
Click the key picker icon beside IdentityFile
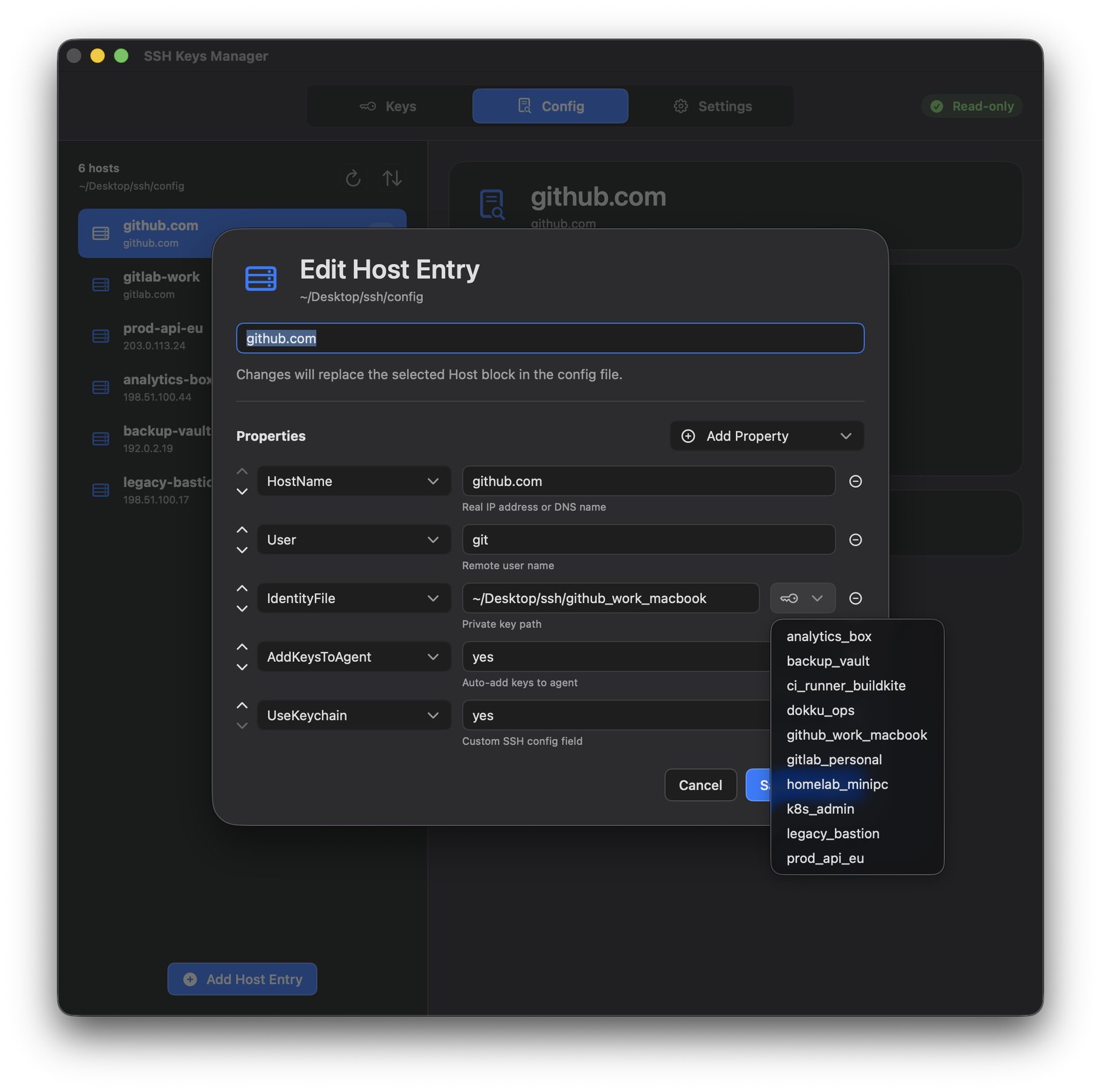802,598
